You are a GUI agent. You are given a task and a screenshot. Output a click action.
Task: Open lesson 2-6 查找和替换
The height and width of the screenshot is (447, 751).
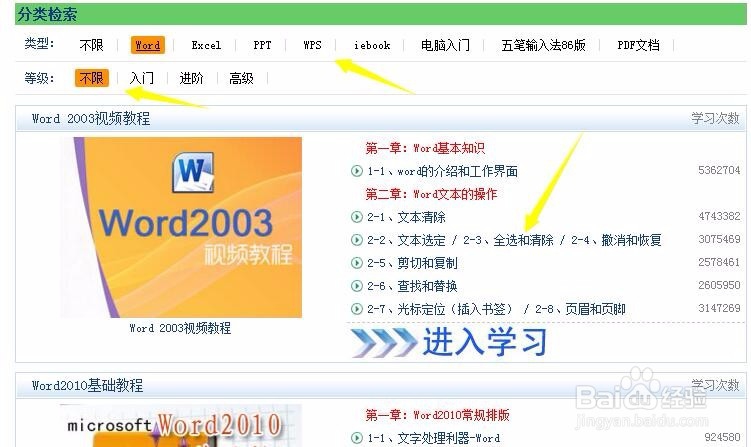[412, 286]
